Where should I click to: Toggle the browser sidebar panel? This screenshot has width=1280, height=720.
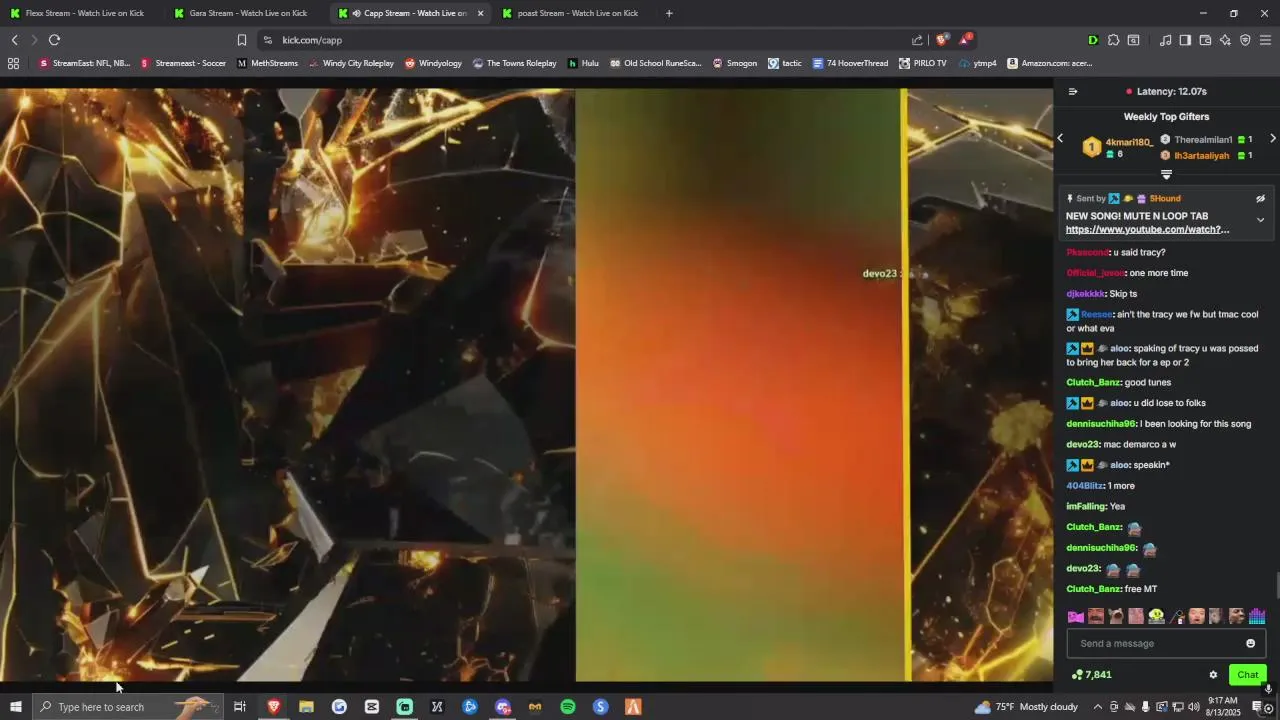pos(1185,40)
